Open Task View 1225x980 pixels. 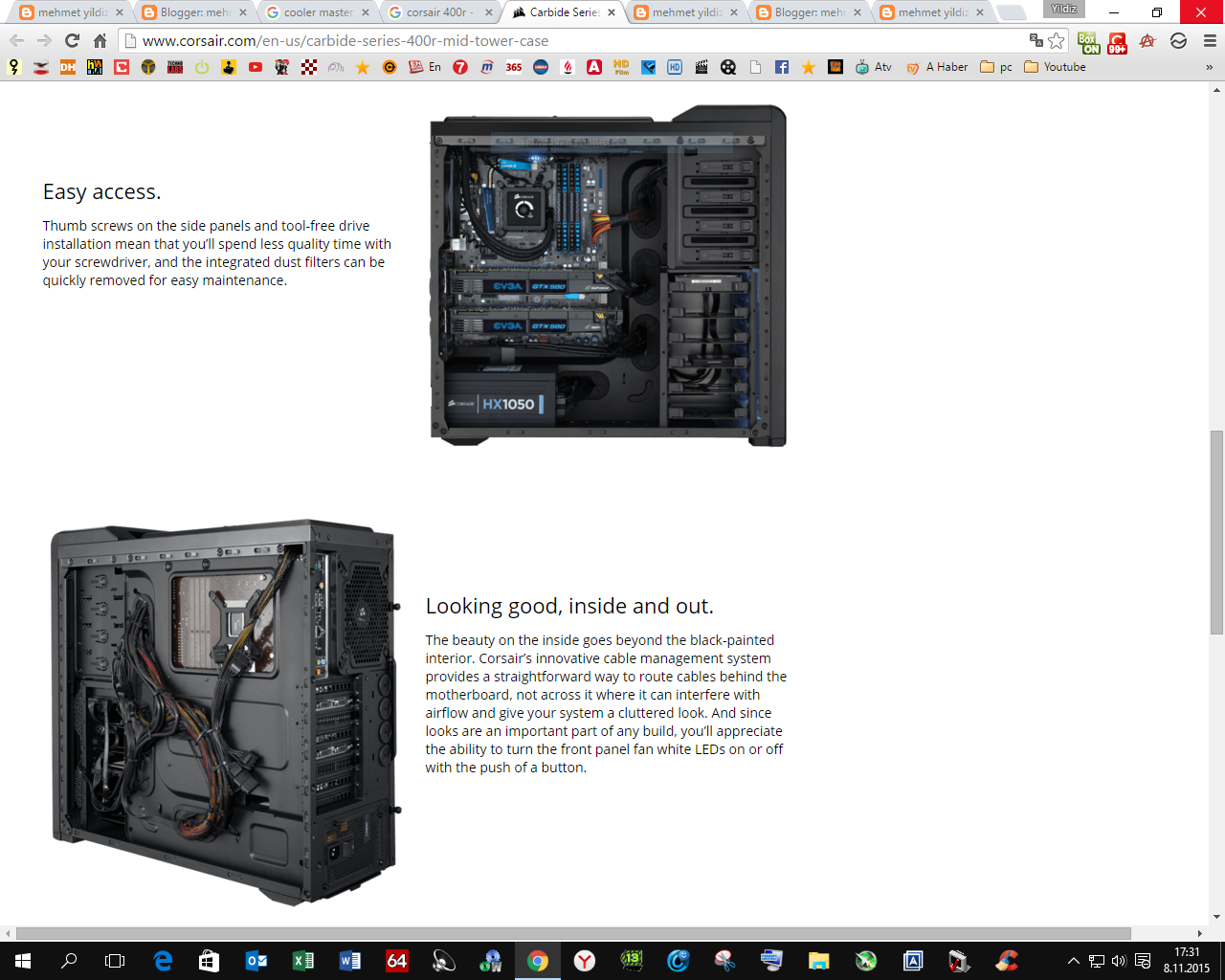coord(115,961)
